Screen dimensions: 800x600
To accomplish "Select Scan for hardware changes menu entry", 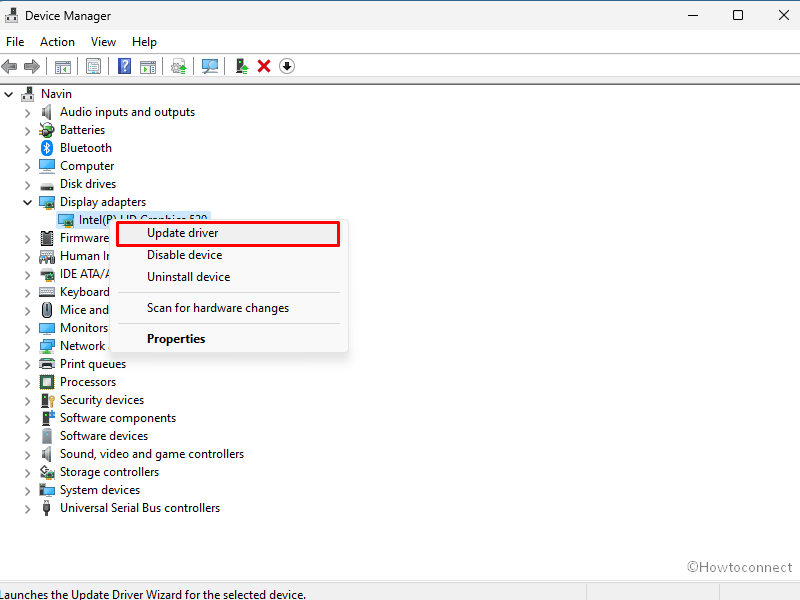I will coord(228,308).
